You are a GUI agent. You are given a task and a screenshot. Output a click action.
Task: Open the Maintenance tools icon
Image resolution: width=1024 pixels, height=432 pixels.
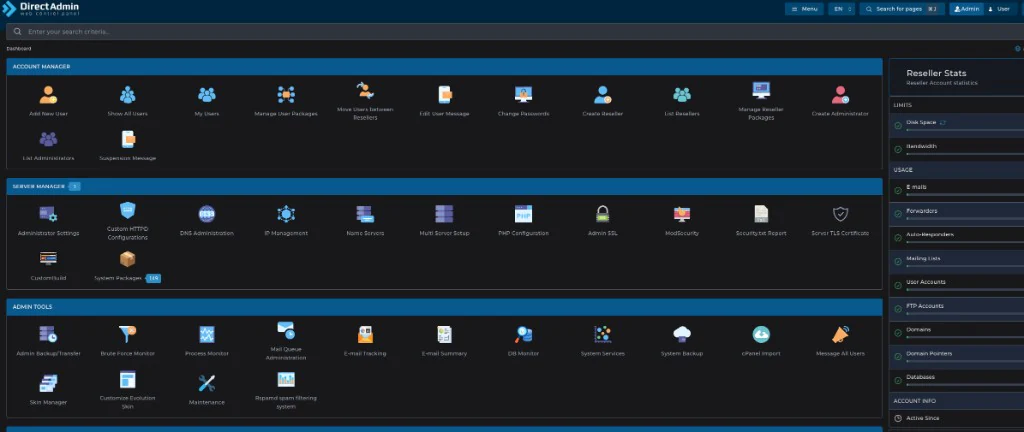tap(206, 383)
